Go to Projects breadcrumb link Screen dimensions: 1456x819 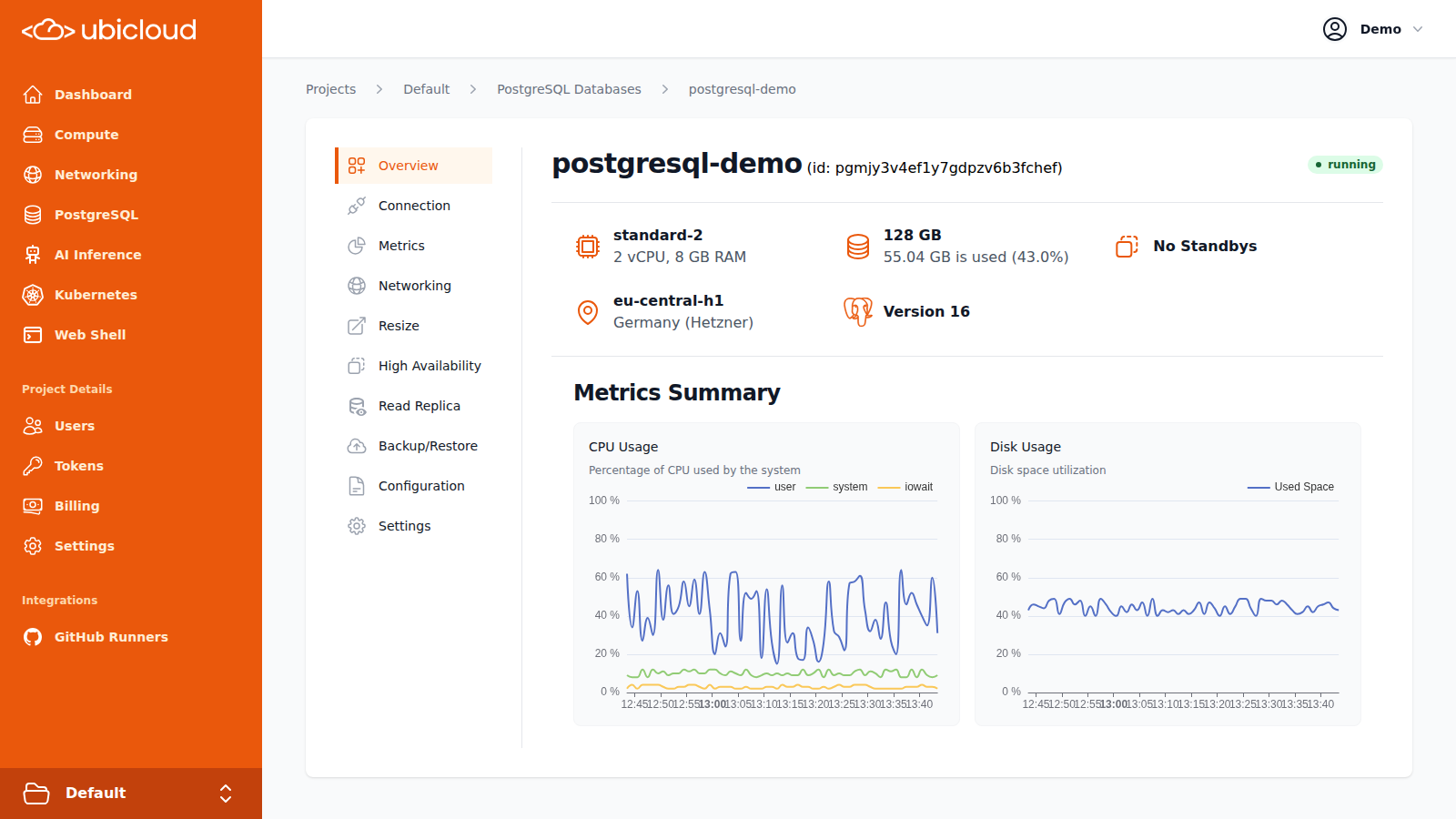coord(330,89)
